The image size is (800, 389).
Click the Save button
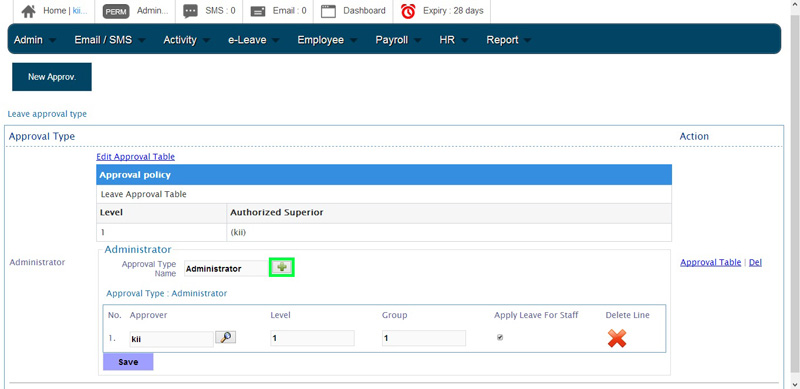(128, 362)
